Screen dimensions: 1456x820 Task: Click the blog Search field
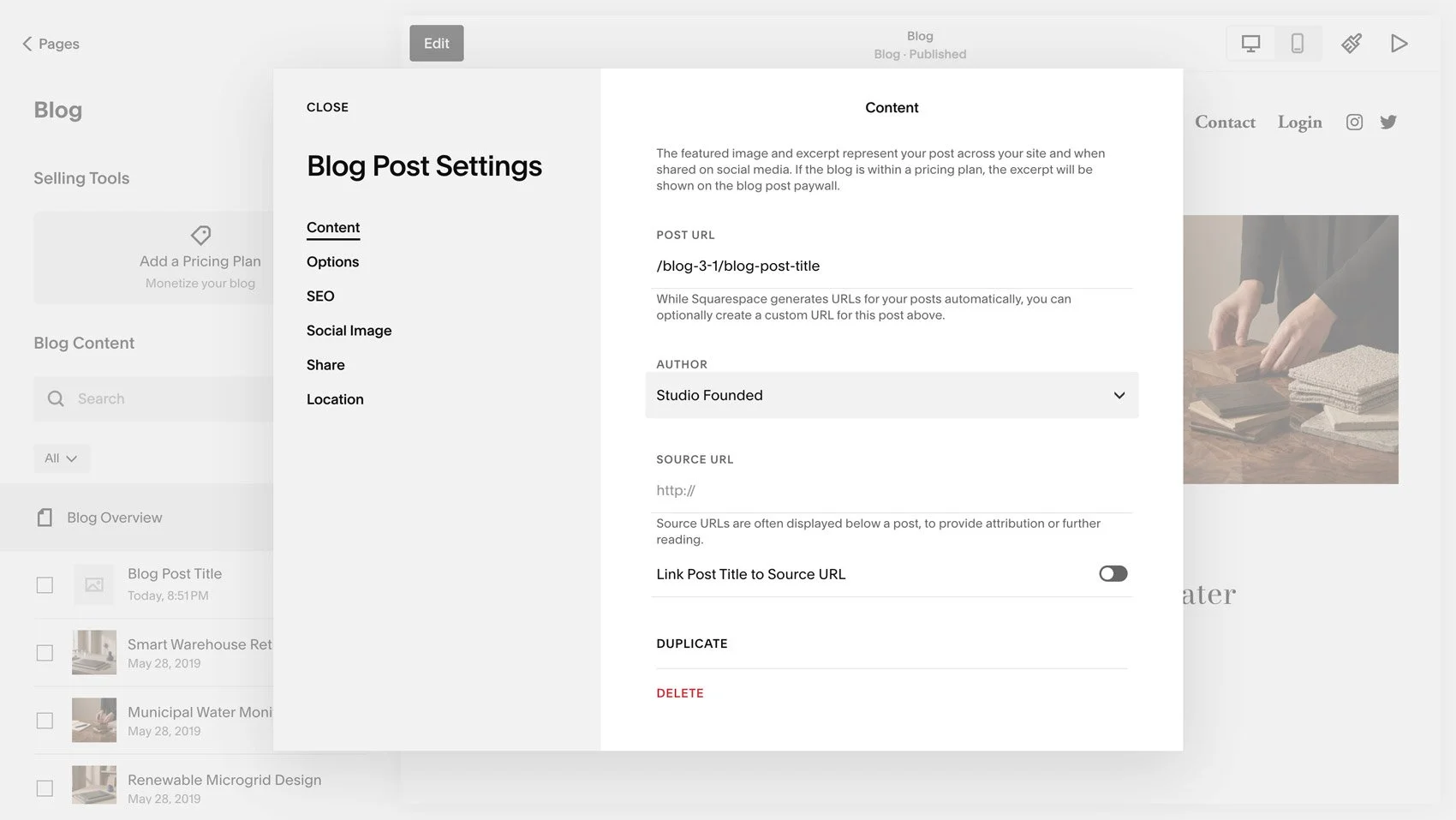coord(154,398)
